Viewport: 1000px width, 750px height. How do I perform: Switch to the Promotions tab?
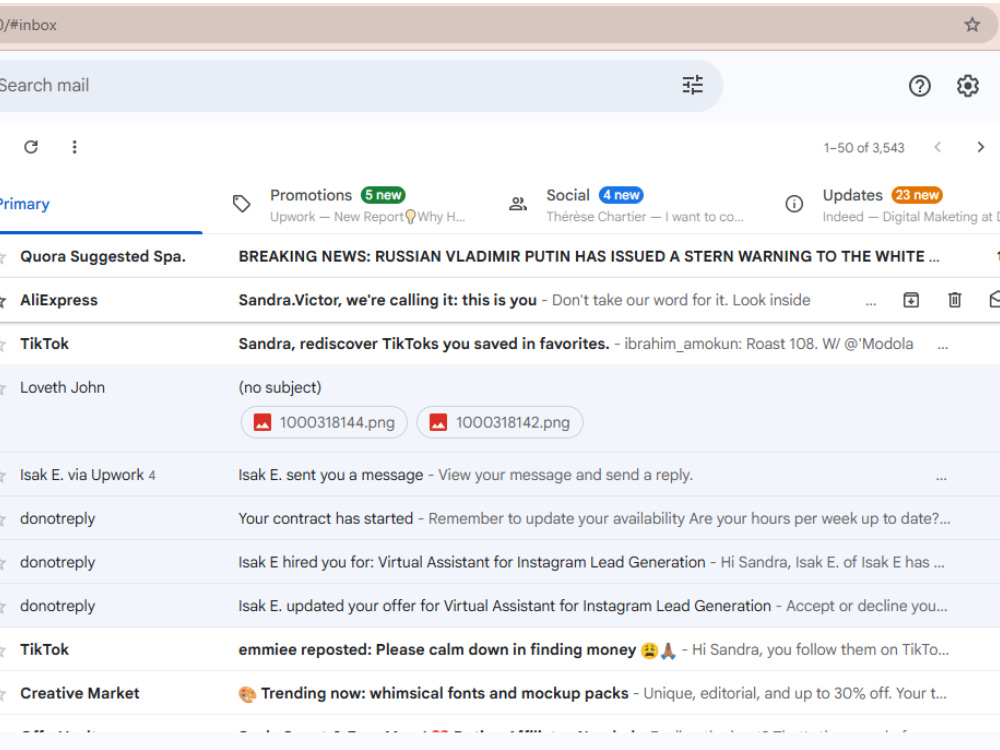tap(351, 205)
